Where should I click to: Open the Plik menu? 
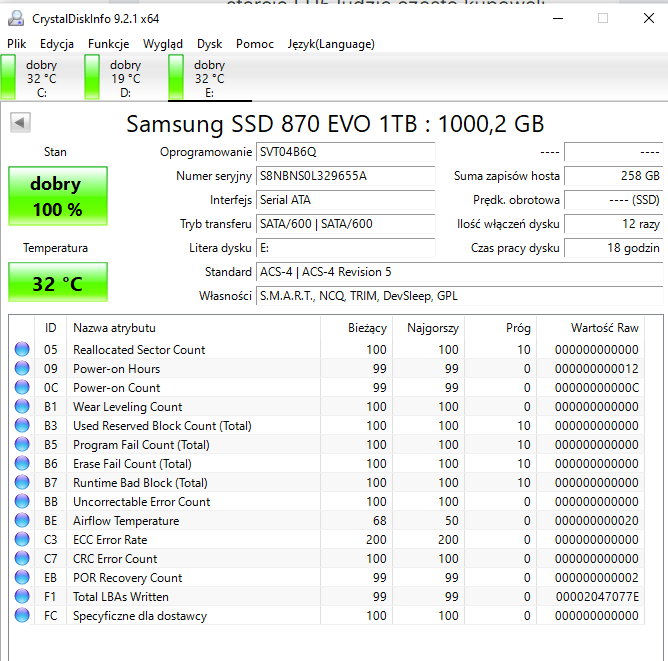coord(17,44)
